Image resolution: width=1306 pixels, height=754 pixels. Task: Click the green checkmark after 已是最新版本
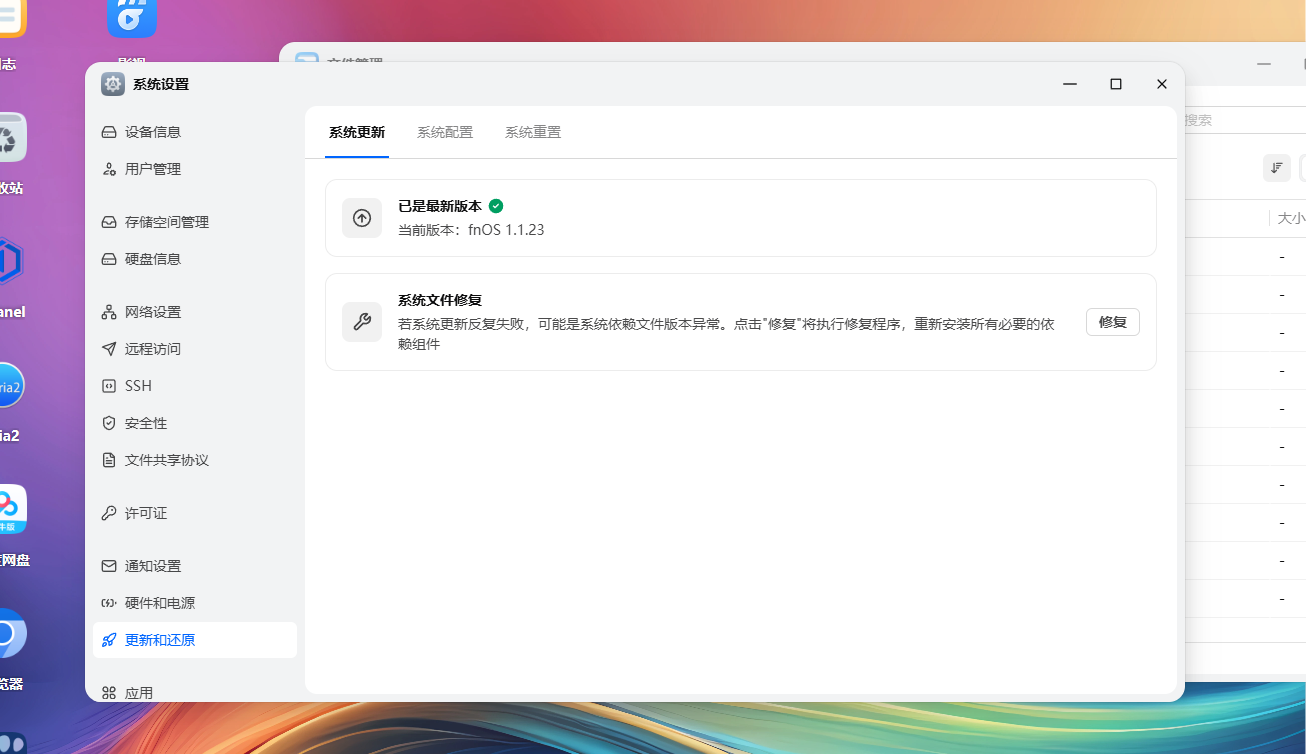click(496, 206)
